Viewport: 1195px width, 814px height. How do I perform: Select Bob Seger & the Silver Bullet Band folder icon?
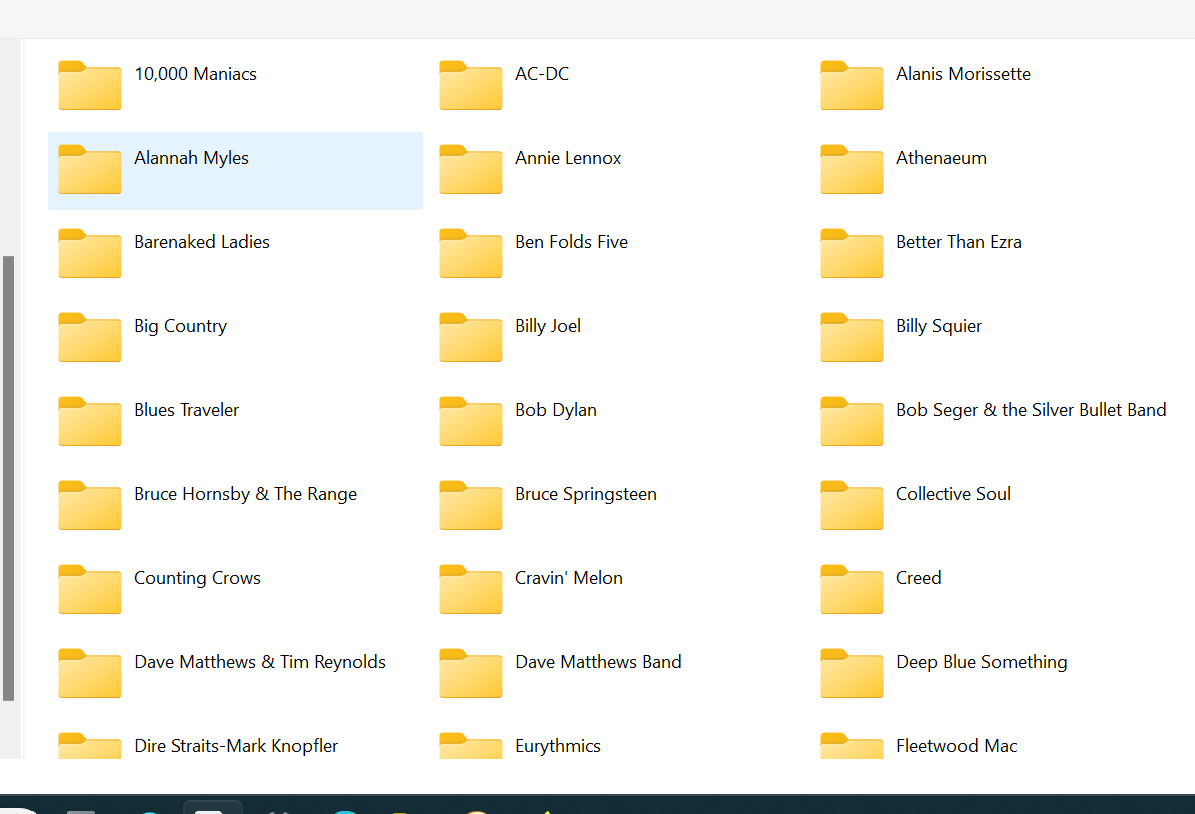852,421
